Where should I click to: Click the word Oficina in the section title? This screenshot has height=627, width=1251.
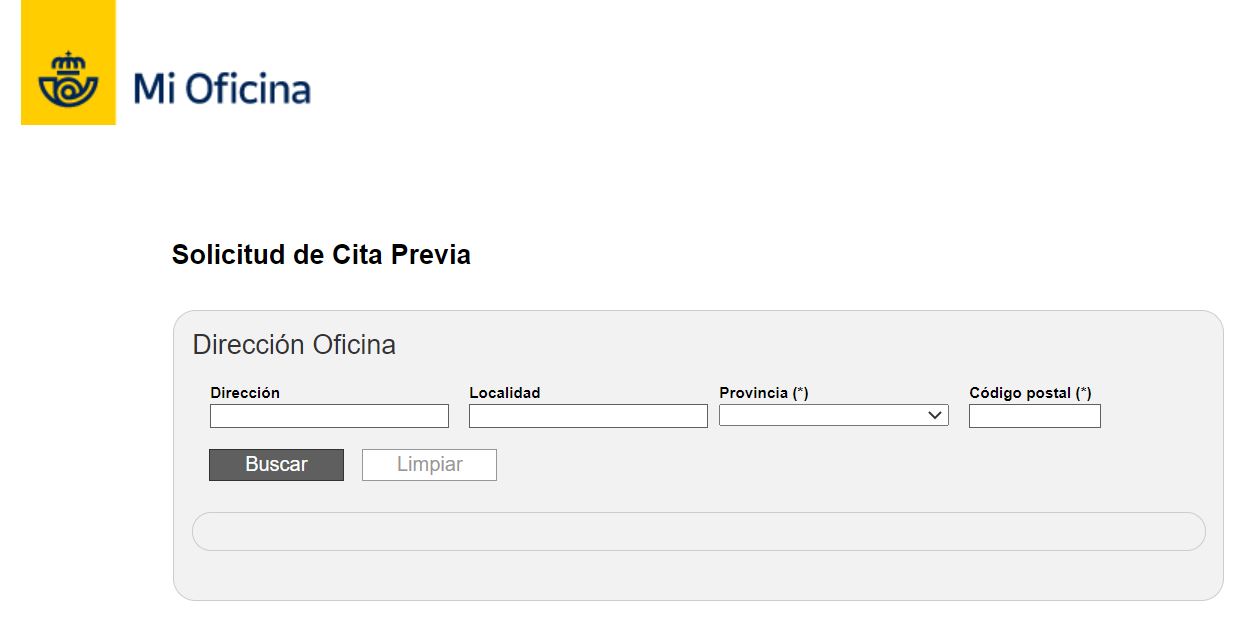354,345
